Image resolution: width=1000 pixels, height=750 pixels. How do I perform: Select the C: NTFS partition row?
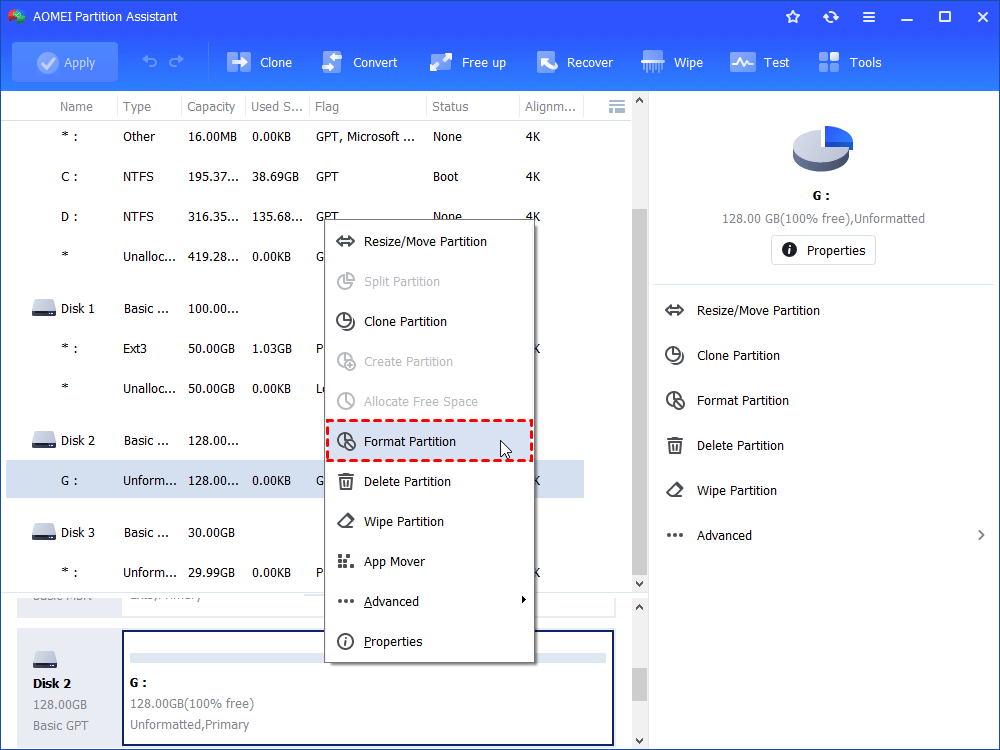(x=200, y=177)
